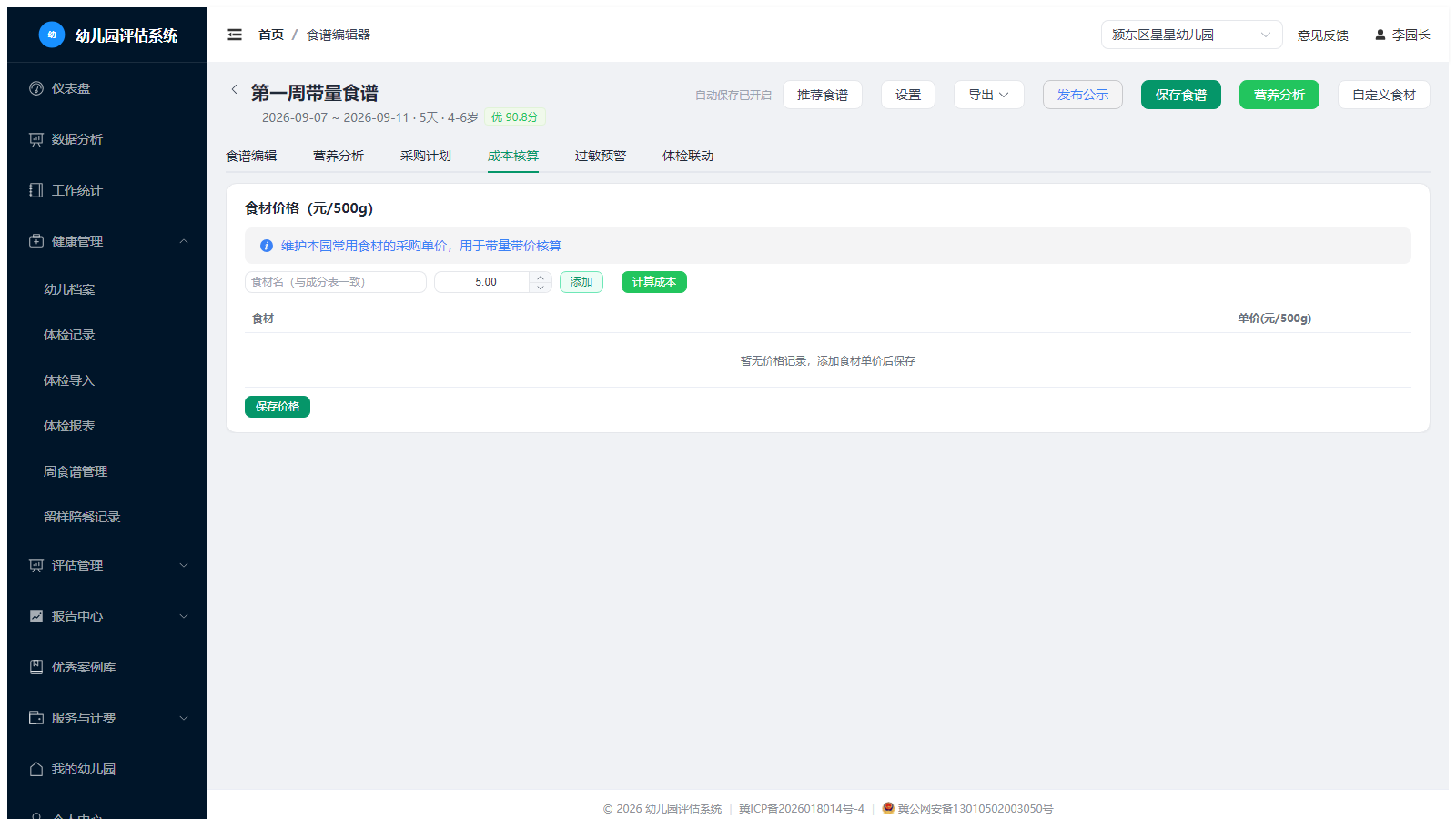Switch to the 体检联动 tab
The height and width of the screenshot is (819, 1456).
pyautogui.click(x=688, y=156)
